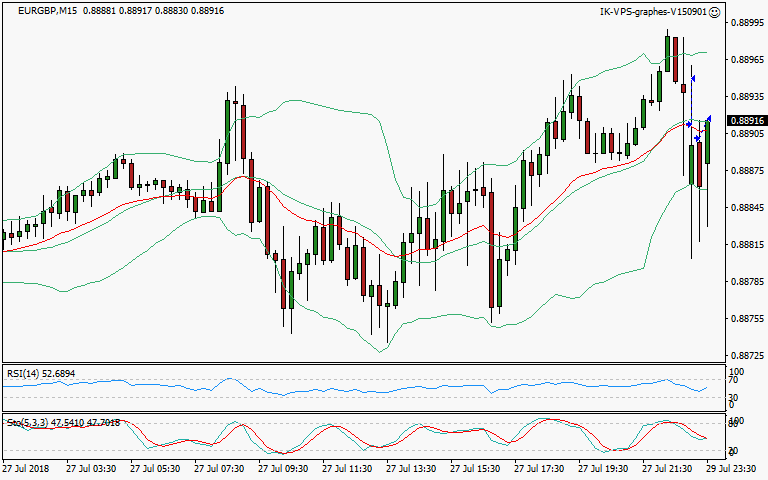768x480 pixels.
Task: Click the EURGBP,M15 chart title text
Action: (x=48, y=10)
